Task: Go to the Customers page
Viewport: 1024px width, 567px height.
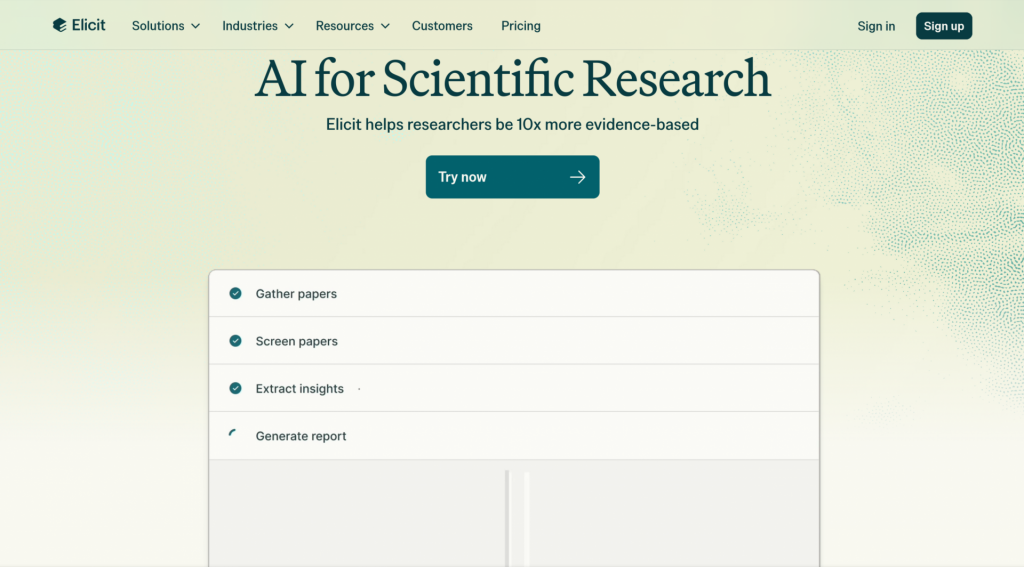Action: click(442, 26)
